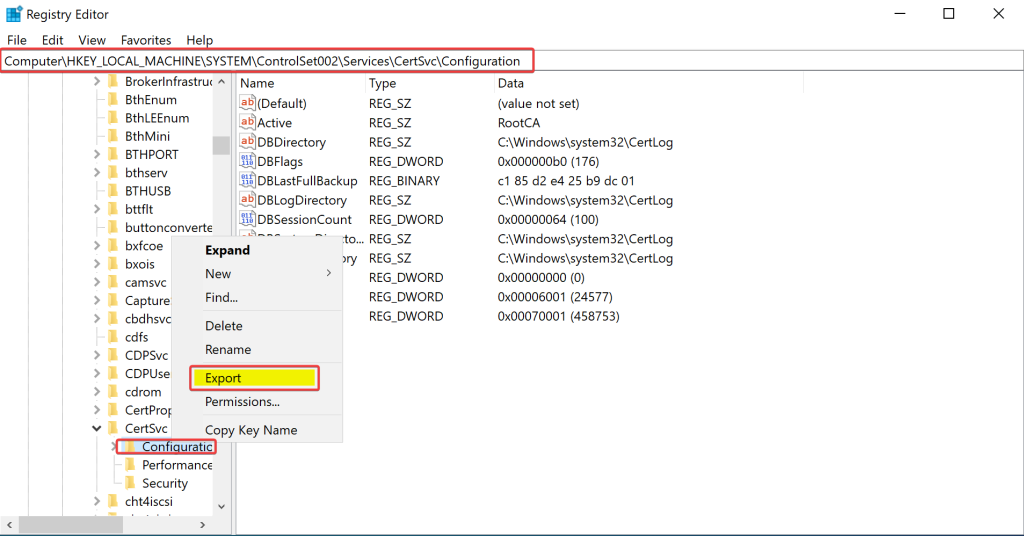
Task: Click the Data column header
Action: coord(511,84)
